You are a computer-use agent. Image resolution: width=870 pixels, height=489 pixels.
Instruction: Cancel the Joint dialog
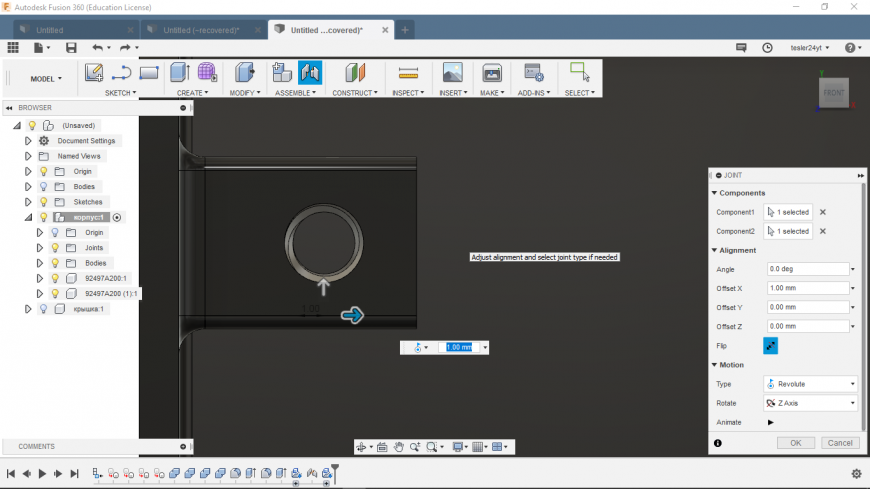[839, 442]
